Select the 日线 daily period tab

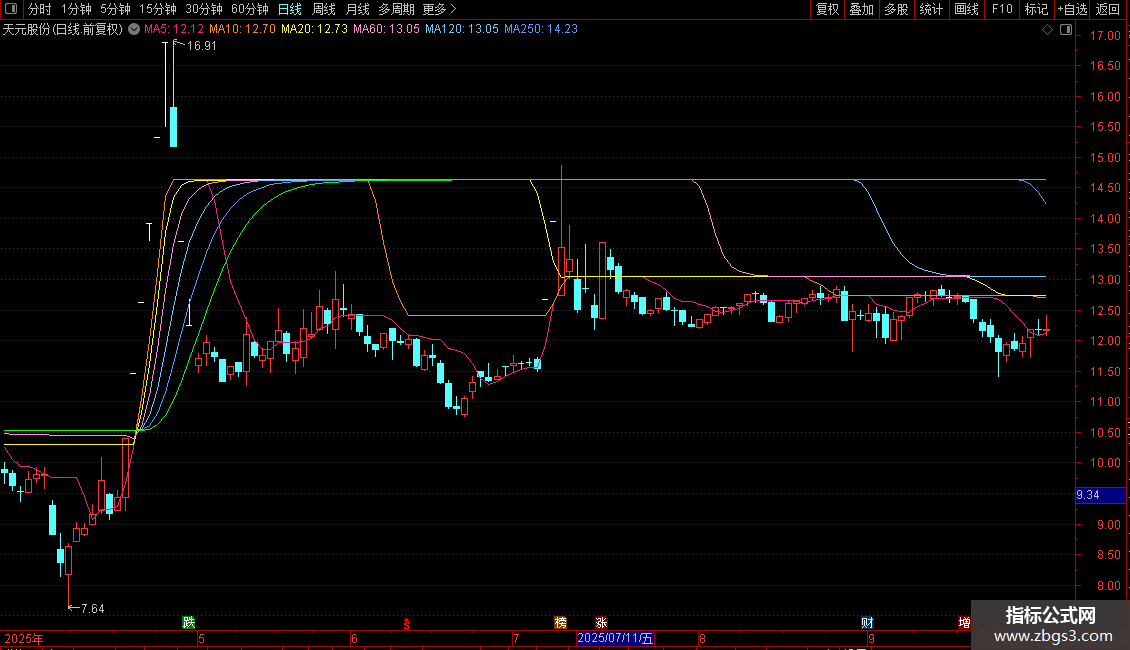click(290, 9)
